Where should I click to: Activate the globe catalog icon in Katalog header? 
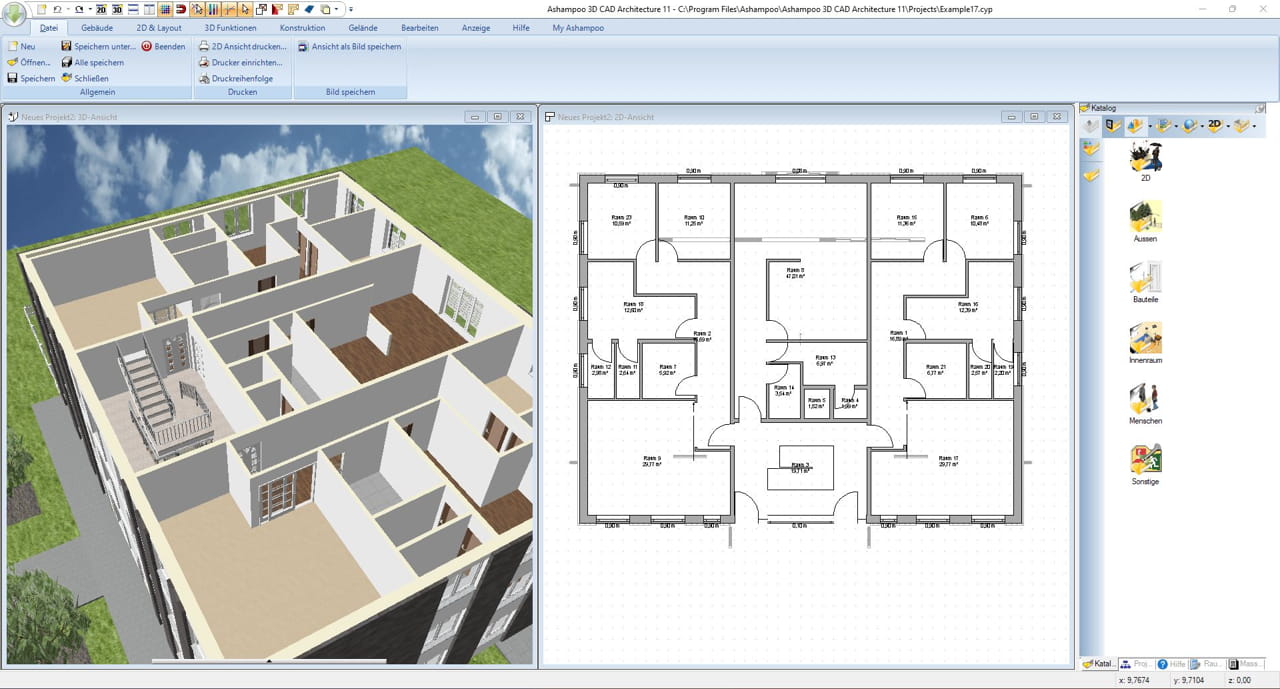[1189, 124]
